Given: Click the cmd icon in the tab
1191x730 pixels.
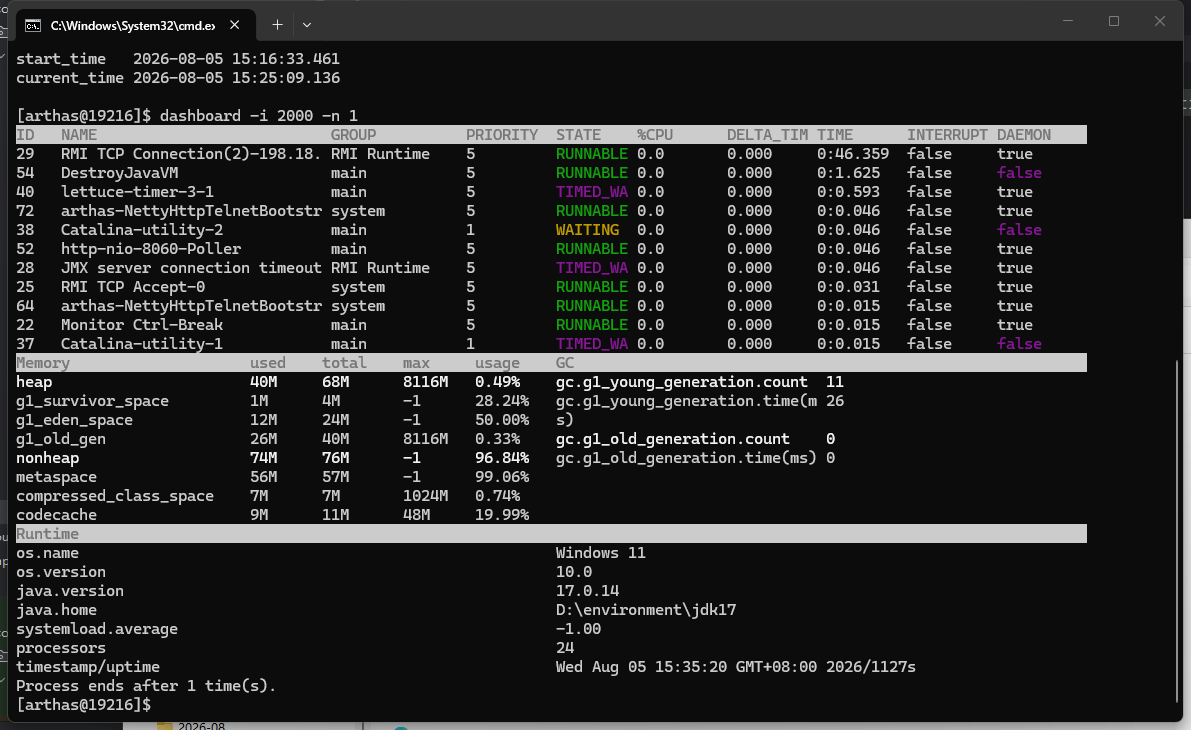Looking at the screenshot, I should tap(33, 26).
